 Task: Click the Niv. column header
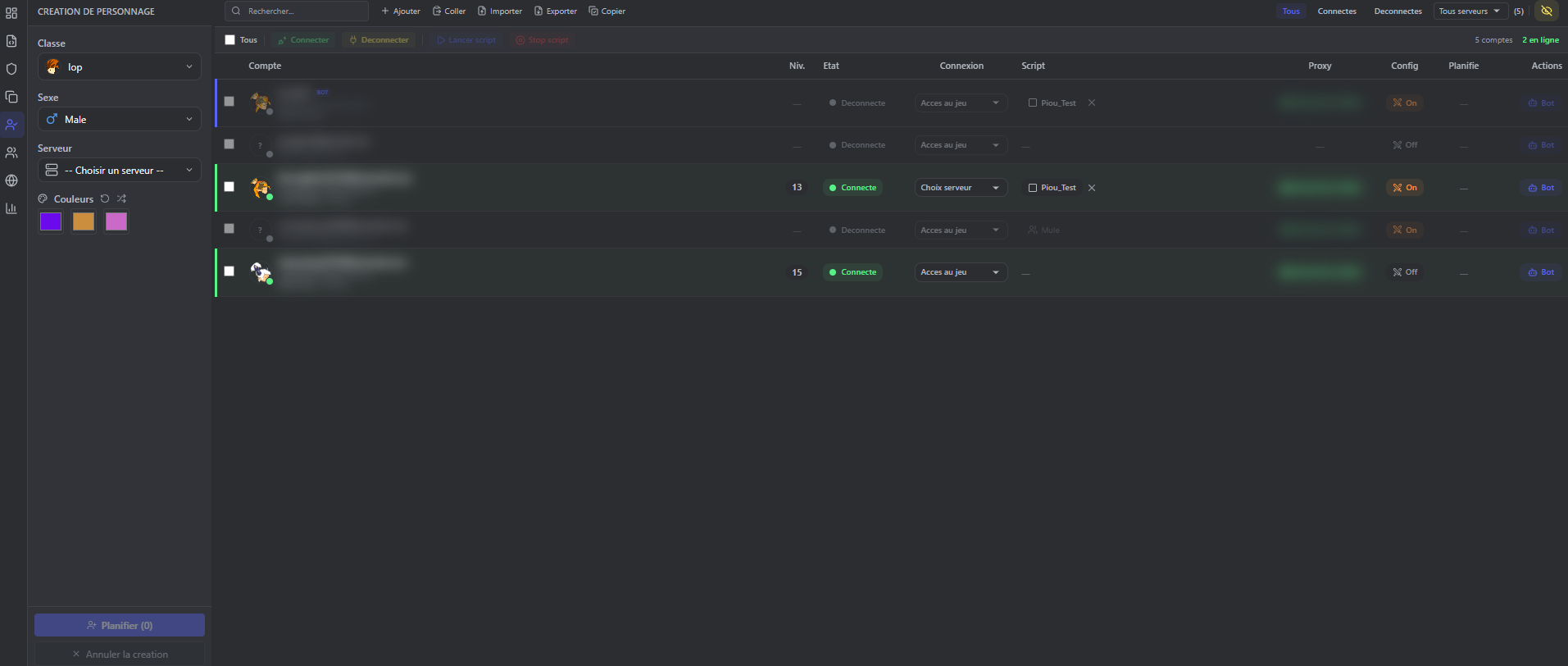point(797,66)
